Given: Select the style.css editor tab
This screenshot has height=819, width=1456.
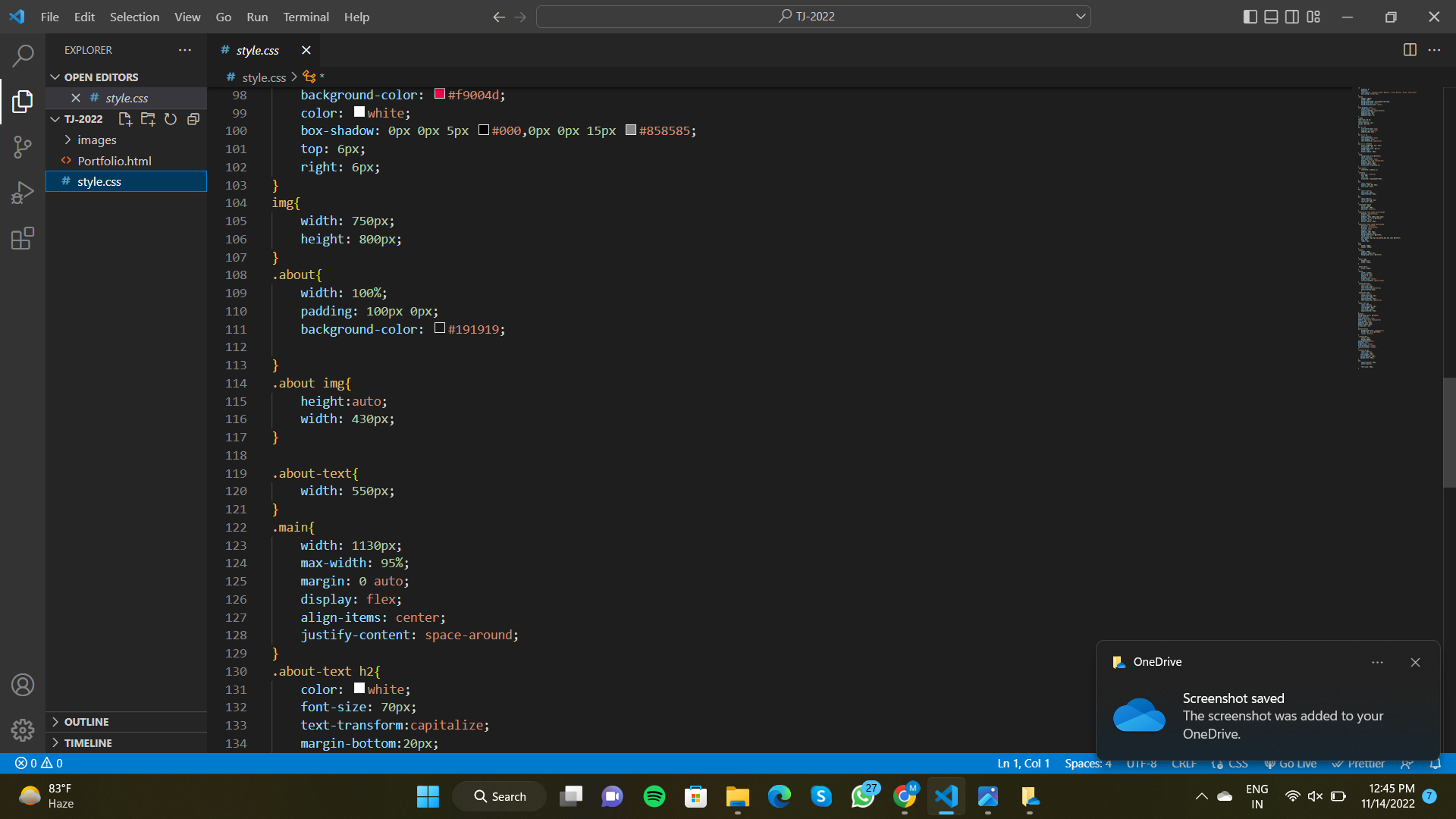Looking at the screenshot, I should point(258,50).
